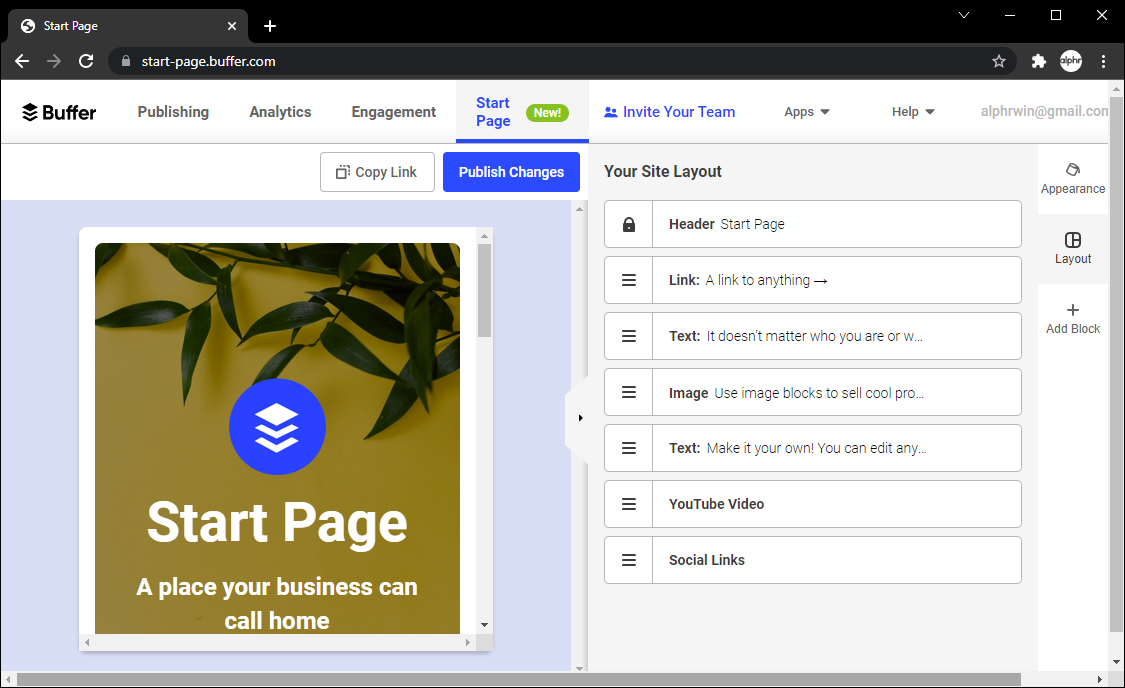Open the Social Links block
The height and width of the screenshot is (688, 1125).
point(813,560)
